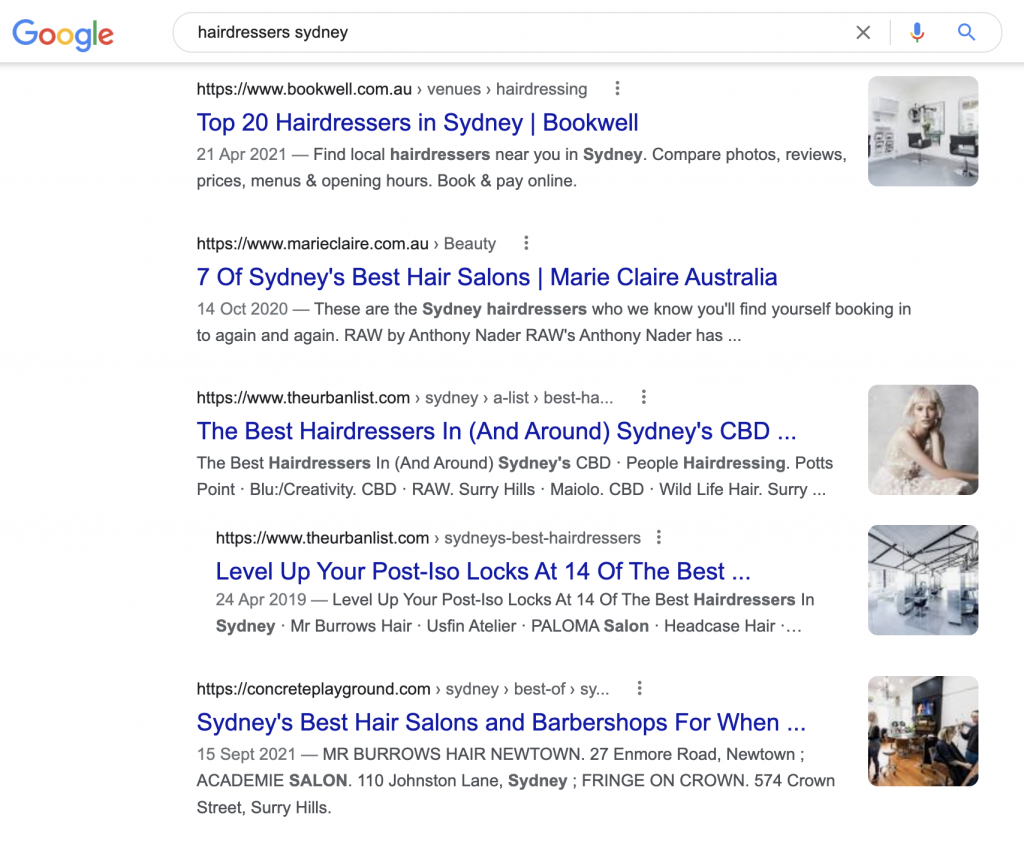Open three-dot menu for the concreteplayground.com result
This screenshot has width=1024, height=845.
[639, 688]
